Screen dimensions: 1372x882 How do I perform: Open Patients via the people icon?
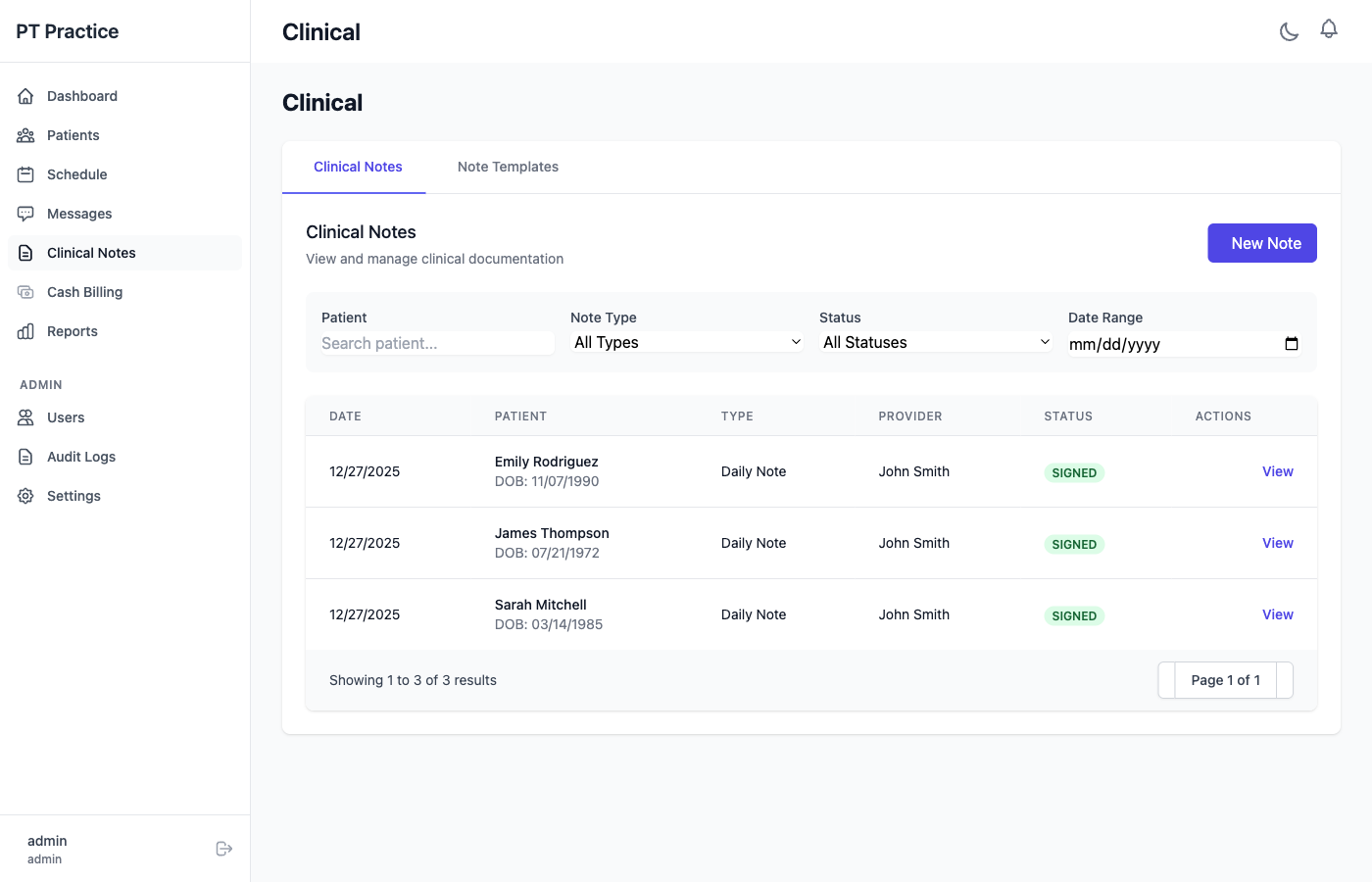25,135
